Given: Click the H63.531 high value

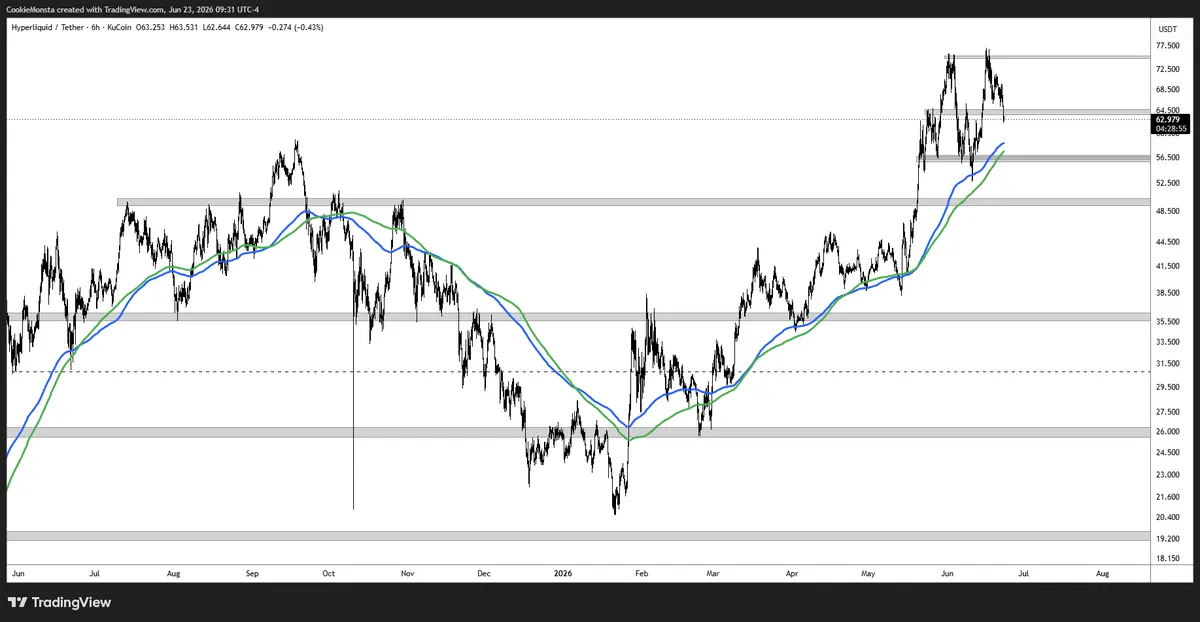Looking at the screenshot, I should (184, 27).
